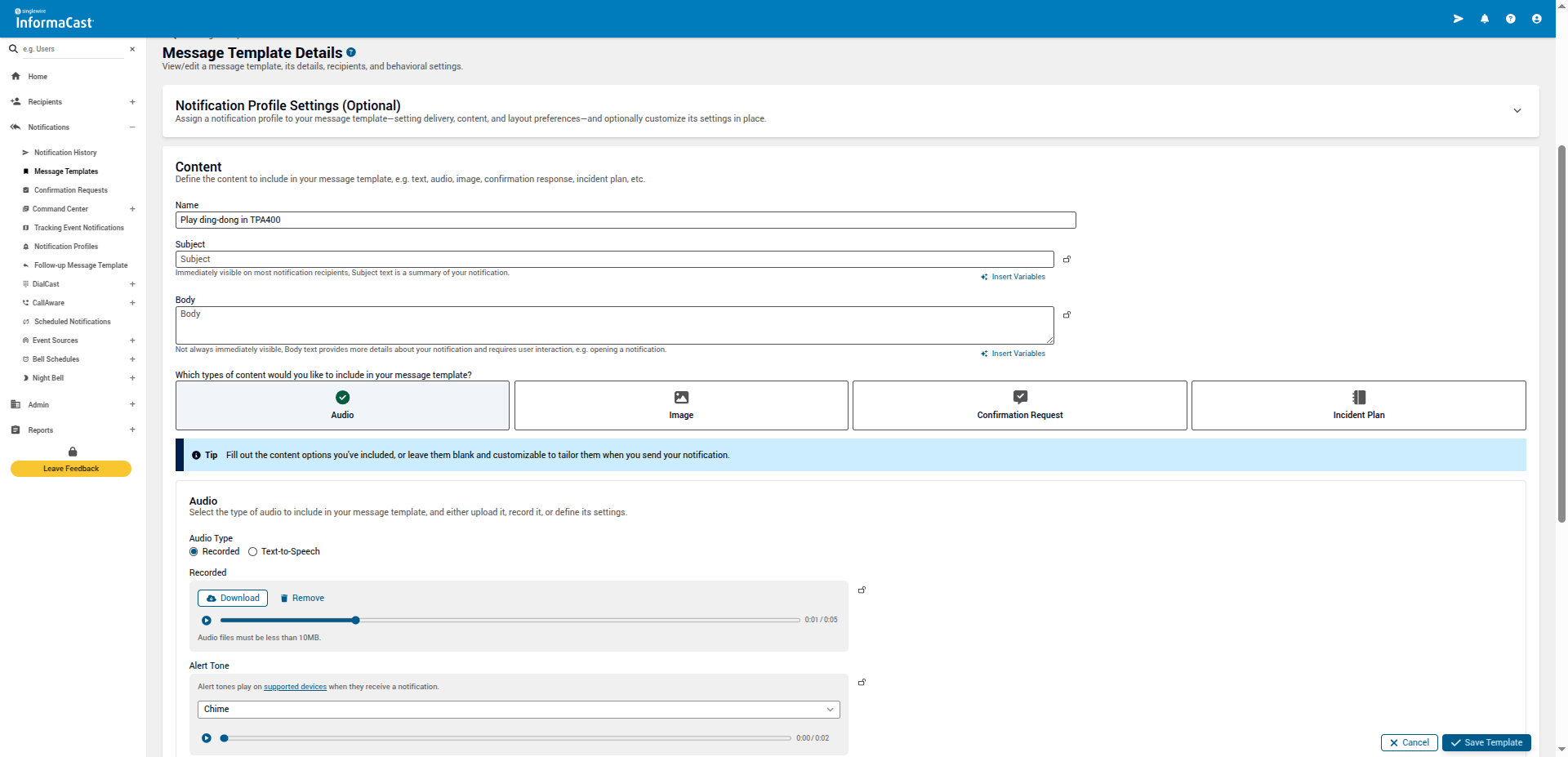
Task: Click inside the Name input field
Action: click(625, 220)
